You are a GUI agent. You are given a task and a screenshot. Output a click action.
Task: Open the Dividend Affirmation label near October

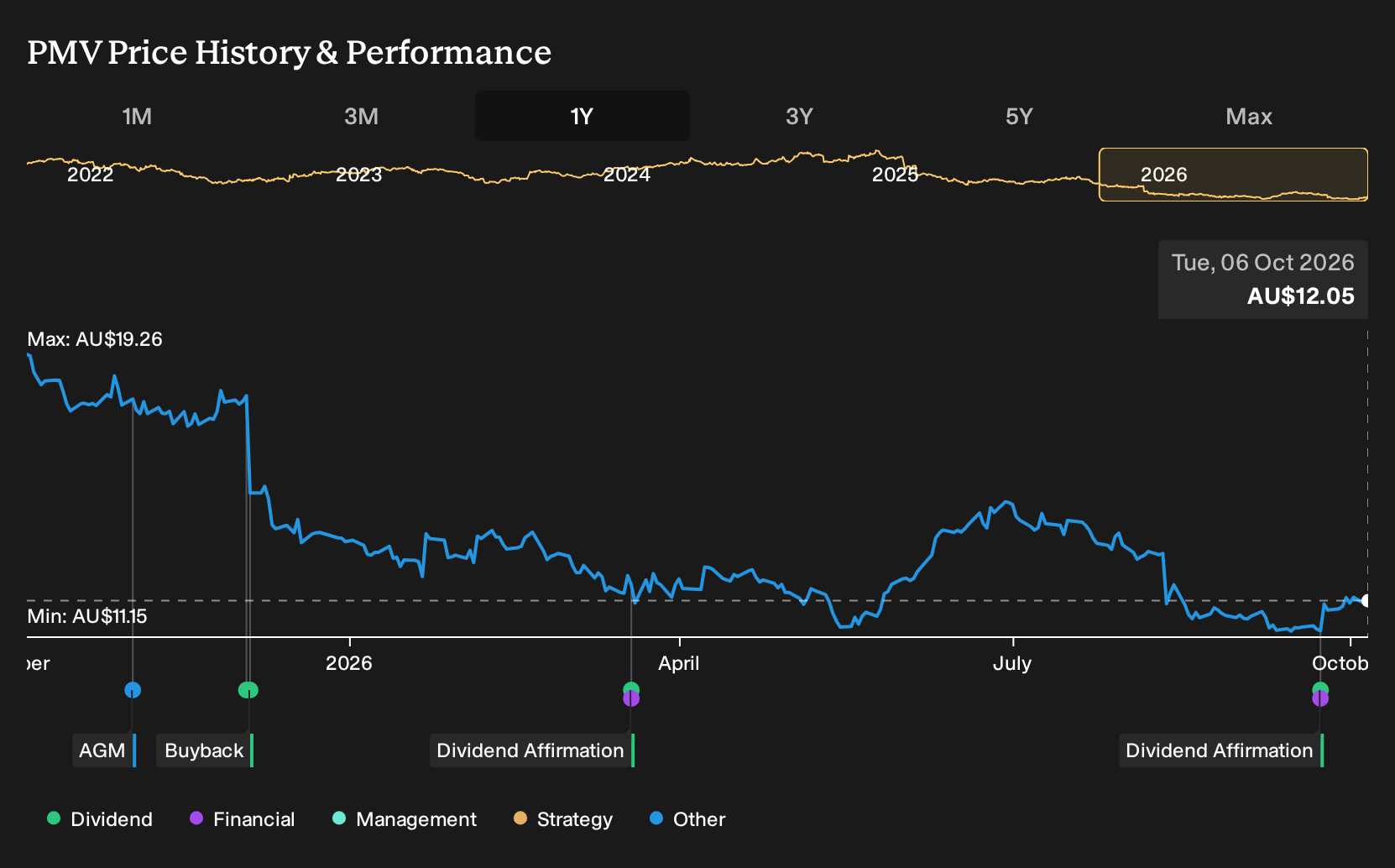pyautogui.click(x=1221, y=750)
